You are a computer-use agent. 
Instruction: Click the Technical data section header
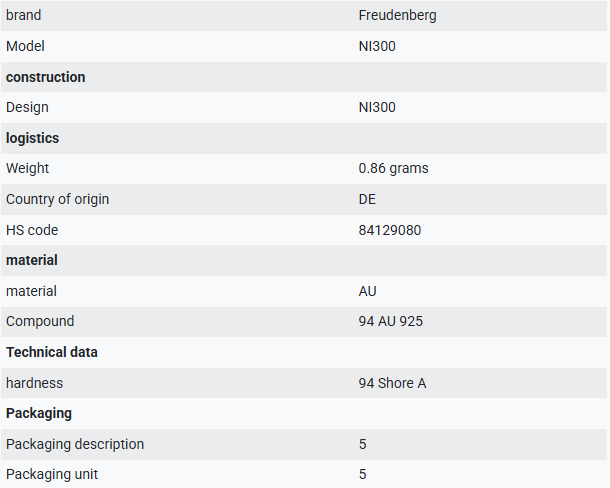pos(52,352)
